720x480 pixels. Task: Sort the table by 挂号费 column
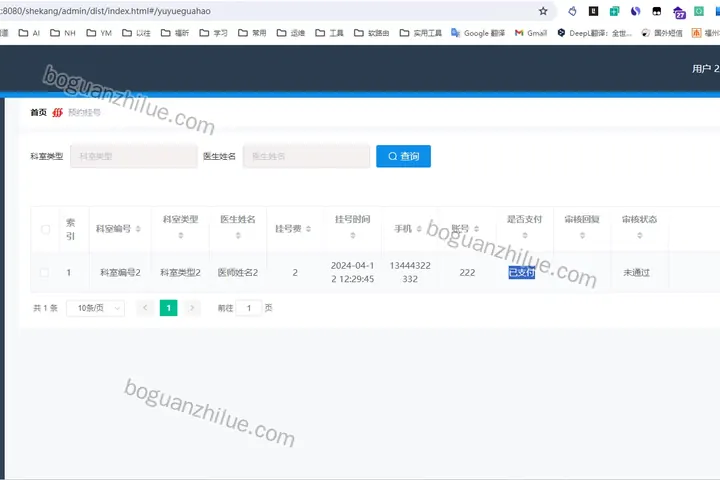pos(309,229)
